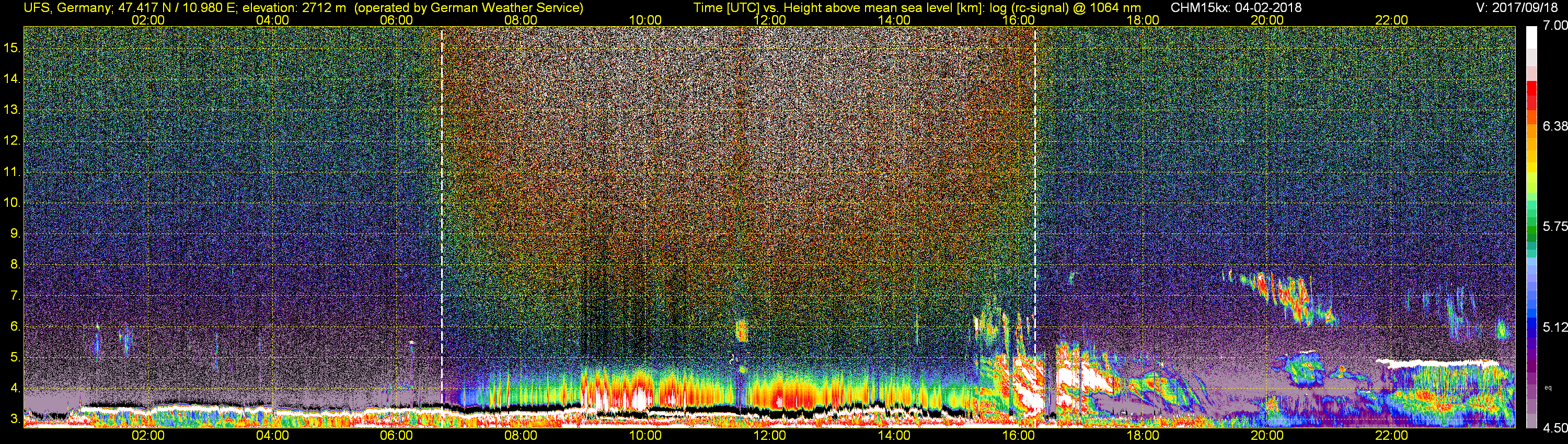This screenshot has height=444, width=1568.
Task: Click the height axis label "9."
Action: pos(16,233)
